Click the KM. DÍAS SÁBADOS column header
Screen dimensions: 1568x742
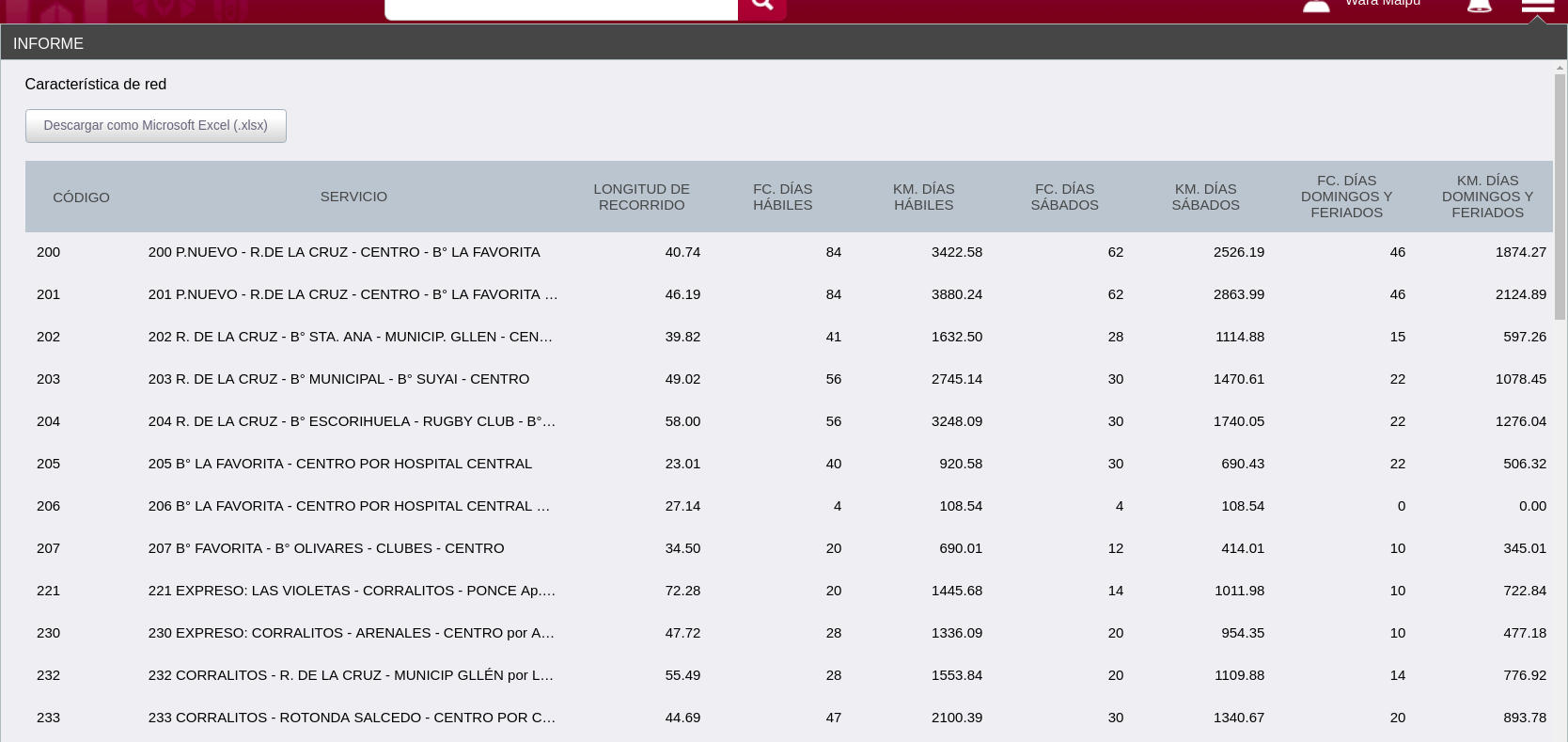(1205, 197)
